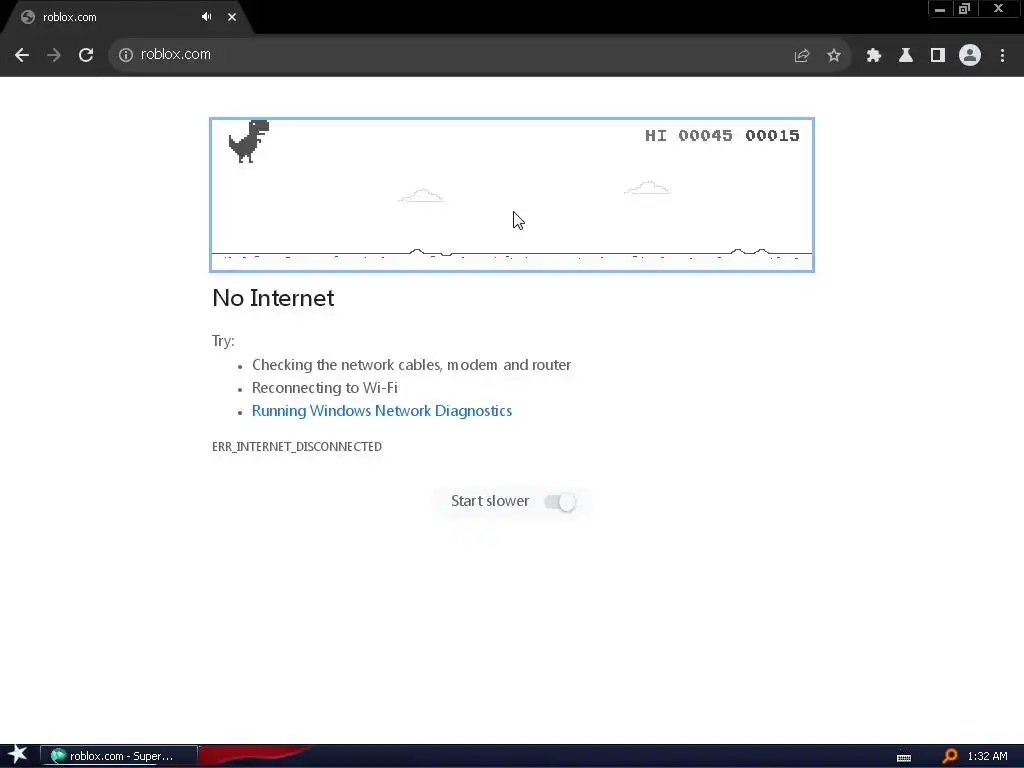Click 'Reconnecting to Wi-Fi' suggestion text

[x=325, y=388]
